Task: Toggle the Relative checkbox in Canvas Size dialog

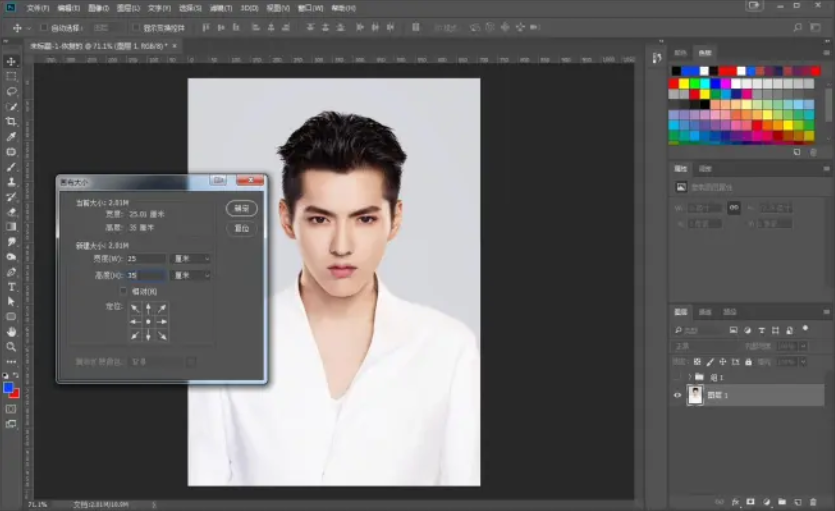Action: [x=123, y=291]
